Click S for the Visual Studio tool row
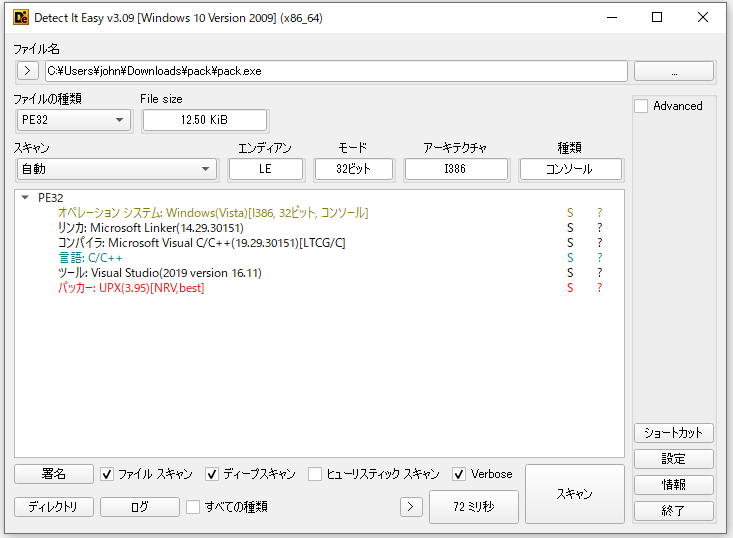Screen dimensions: 733x538 pos(570,273)
